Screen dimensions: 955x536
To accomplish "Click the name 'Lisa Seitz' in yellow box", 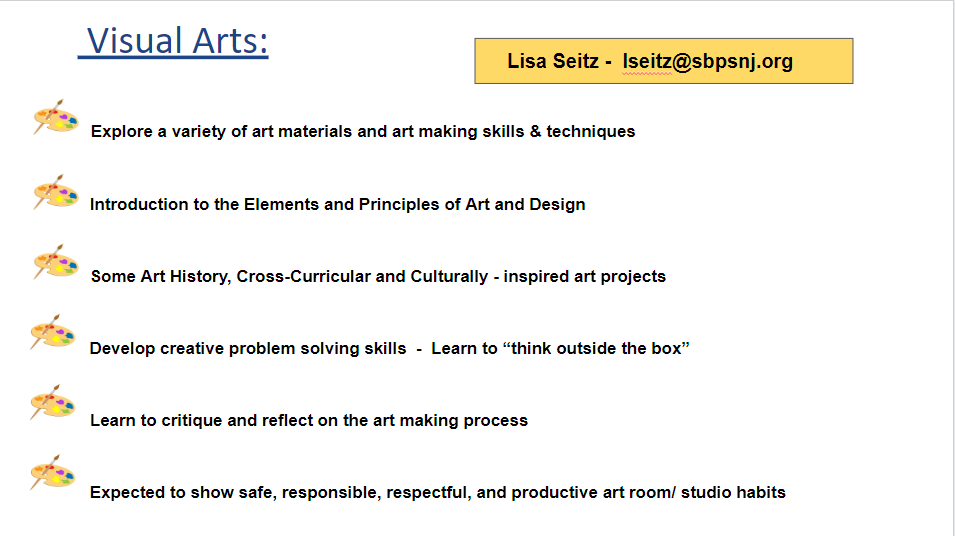I will (553, 61).
